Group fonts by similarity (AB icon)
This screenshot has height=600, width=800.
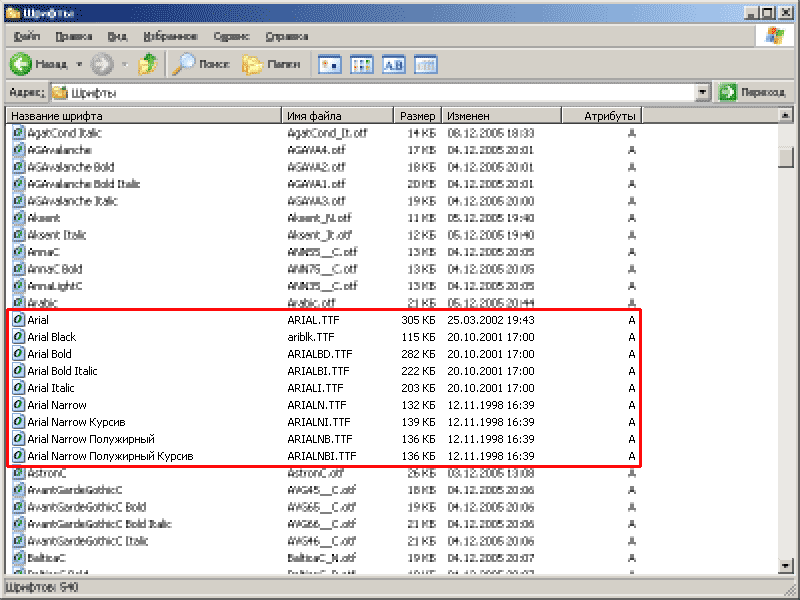click(393, 65)
